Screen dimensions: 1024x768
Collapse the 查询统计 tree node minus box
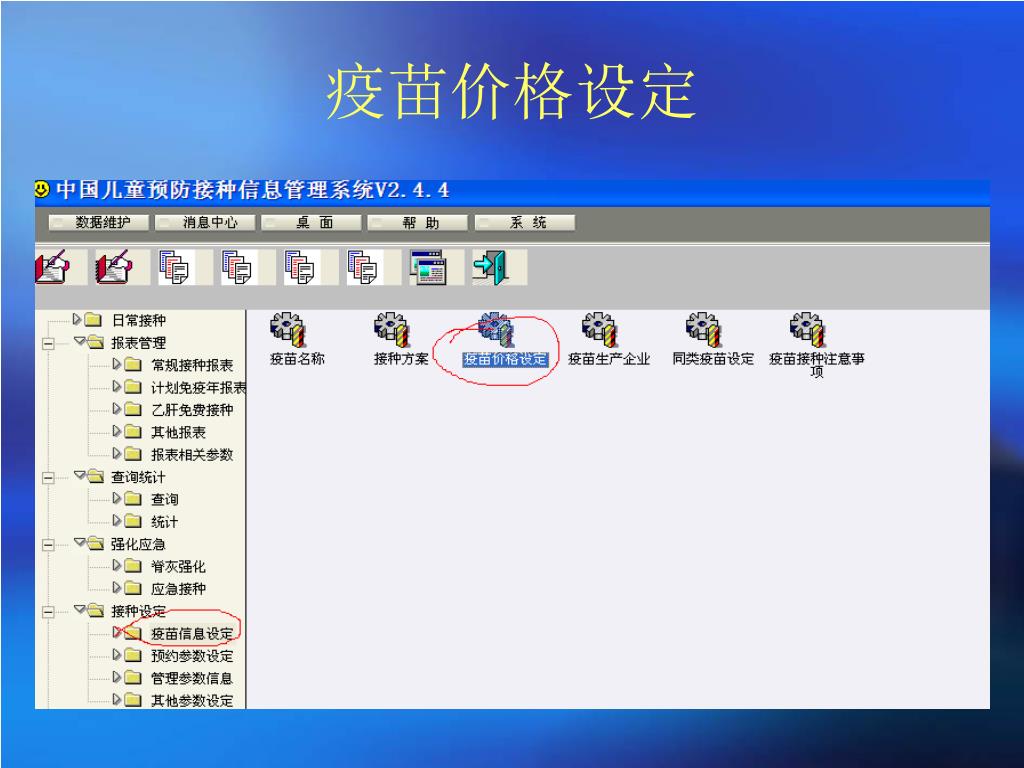(48, 477)
